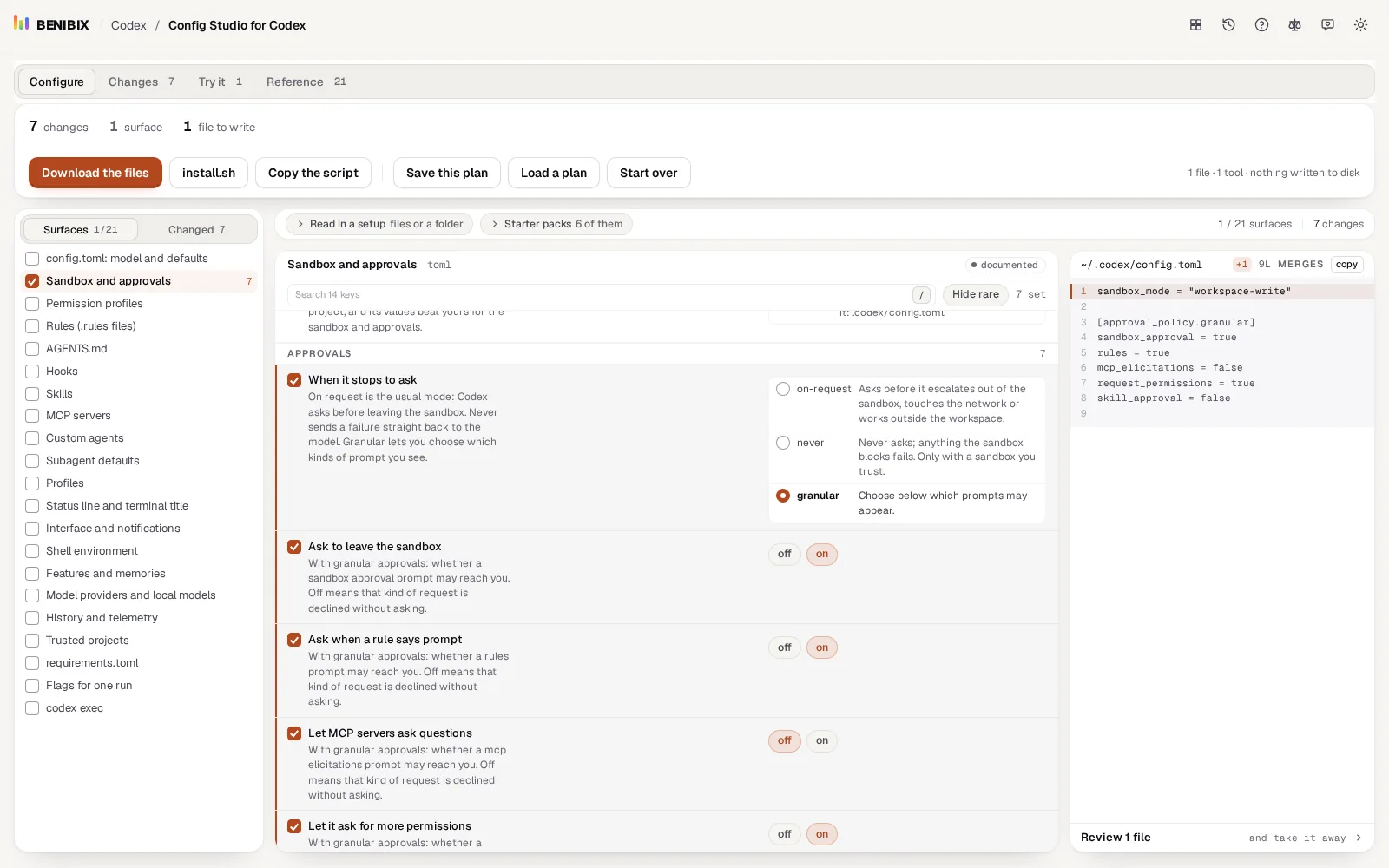Expand Starter packs 6 of them
This screenshot has width=1389, height=868.
pyautogui.click(x=556, y=224)
